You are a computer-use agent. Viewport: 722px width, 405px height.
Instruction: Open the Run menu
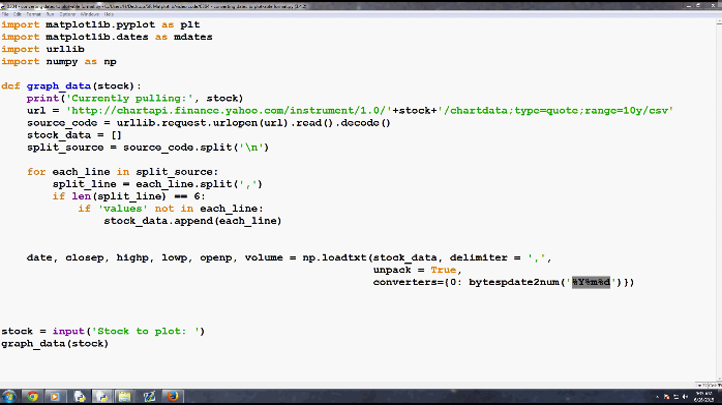point(50,14)
